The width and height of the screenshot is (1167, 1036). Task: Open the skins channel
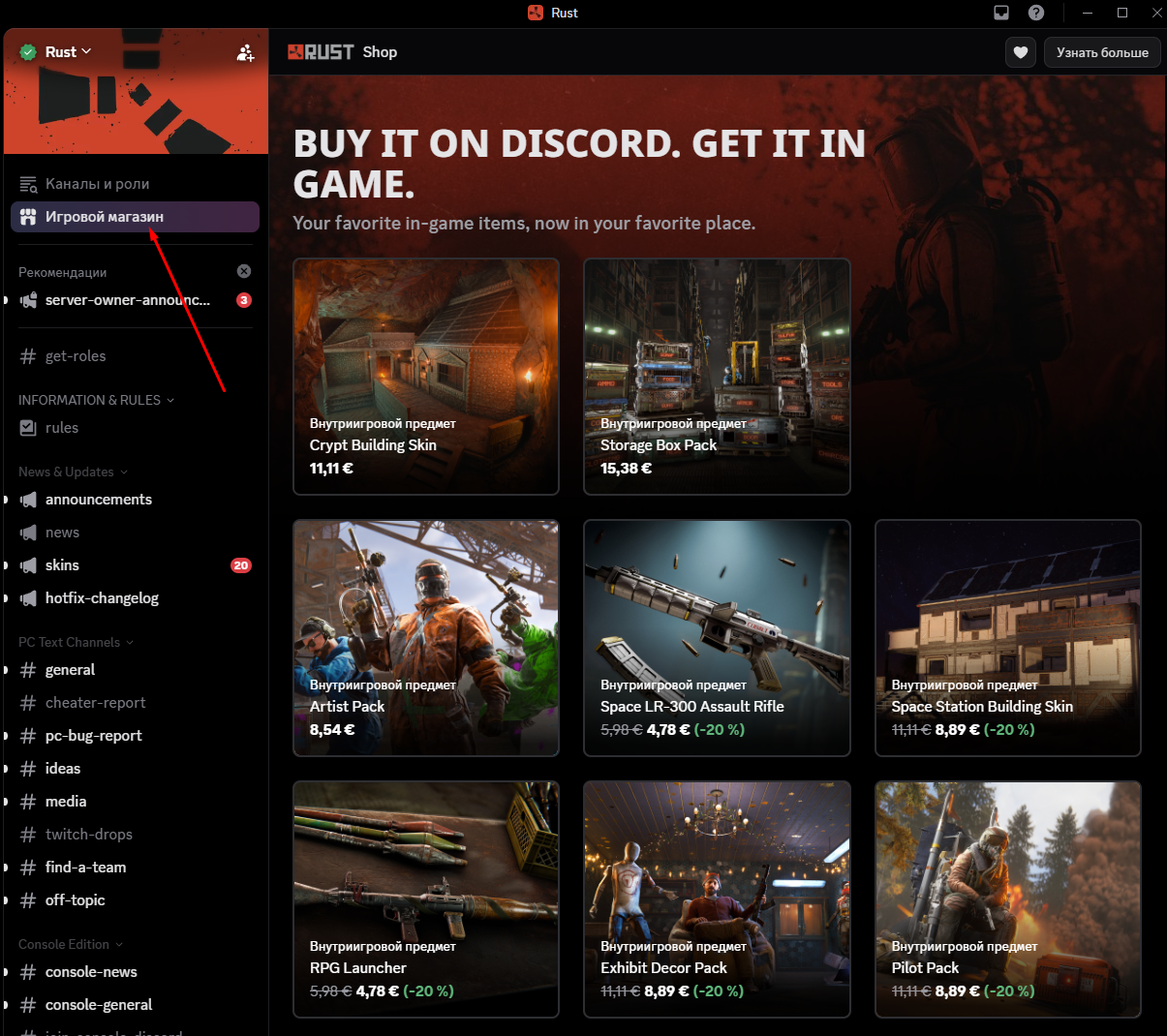[135, 565]
